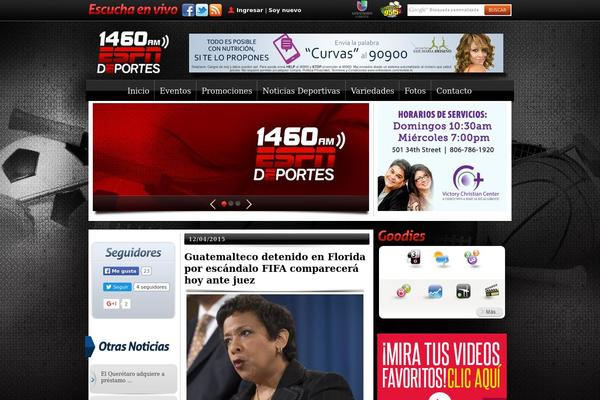Open the Facebook icon in the top bar
The height and width of the screenshot is (400, 600).
[188, 10]
